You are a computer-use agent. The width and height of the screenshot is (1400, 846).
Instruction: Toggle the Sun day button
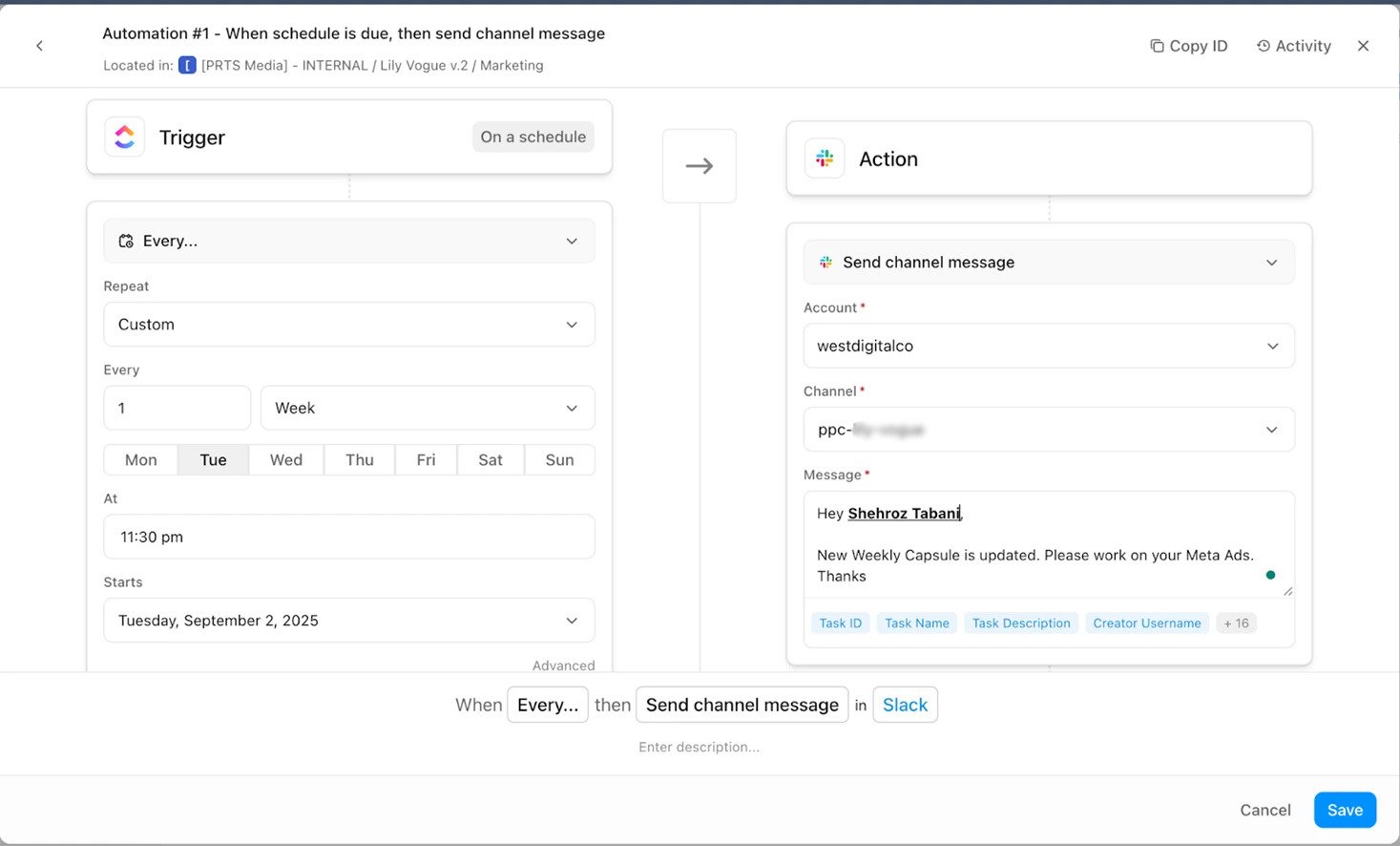(x=560, y=460)
